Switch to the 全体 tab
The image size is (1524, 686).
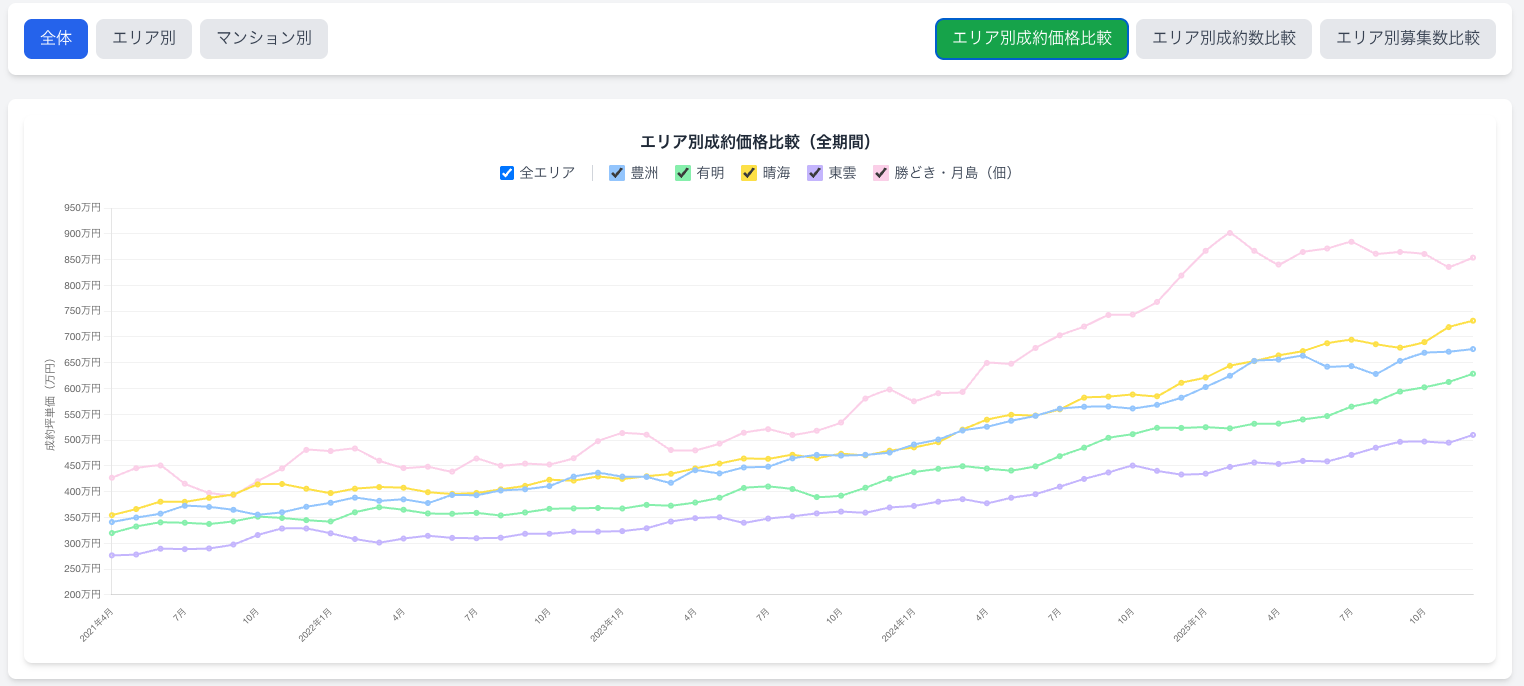(x=56, y=39)
